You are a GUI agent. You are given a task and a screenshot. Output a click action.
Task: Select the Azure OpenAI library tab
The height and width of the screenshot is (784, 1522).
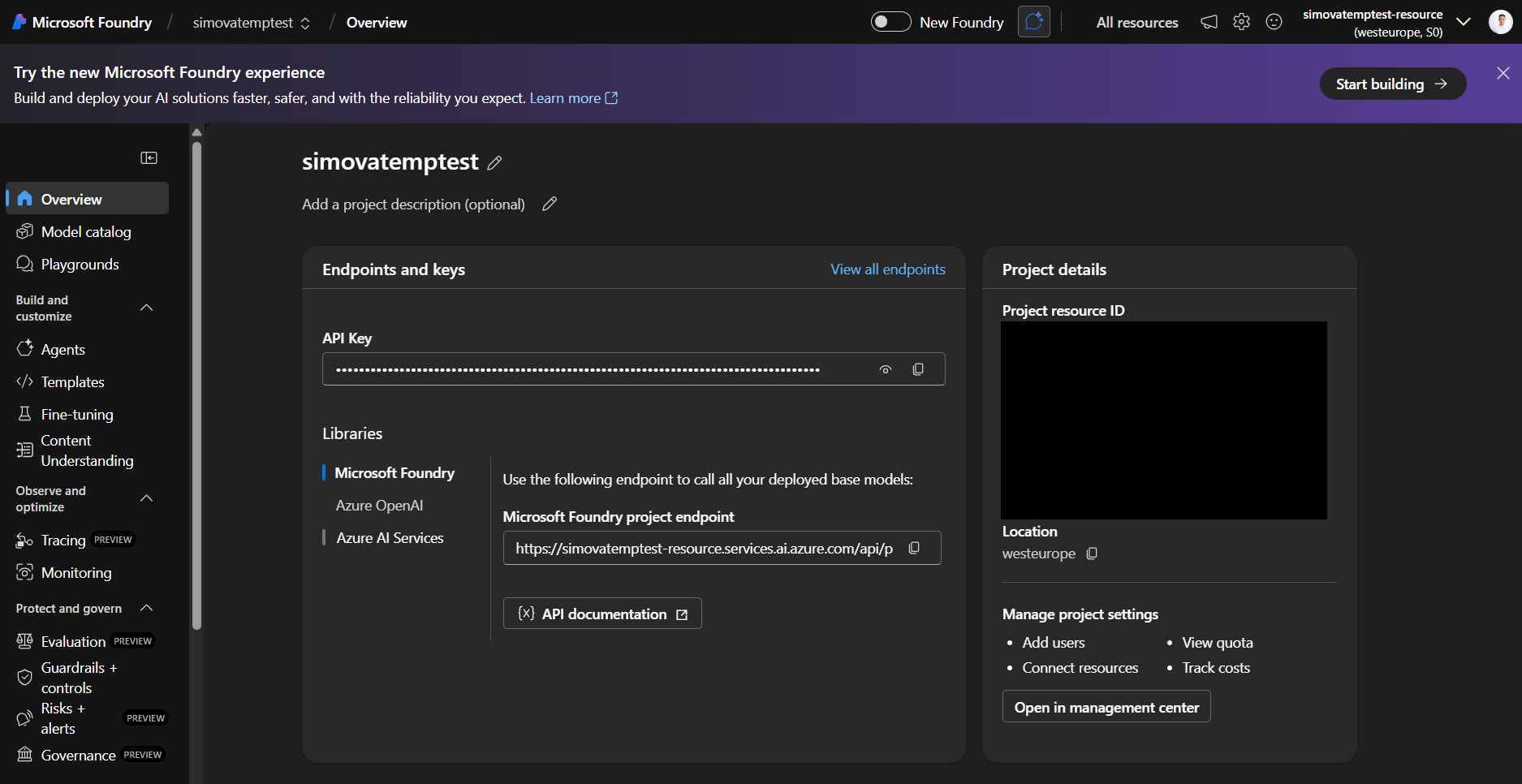379,506
